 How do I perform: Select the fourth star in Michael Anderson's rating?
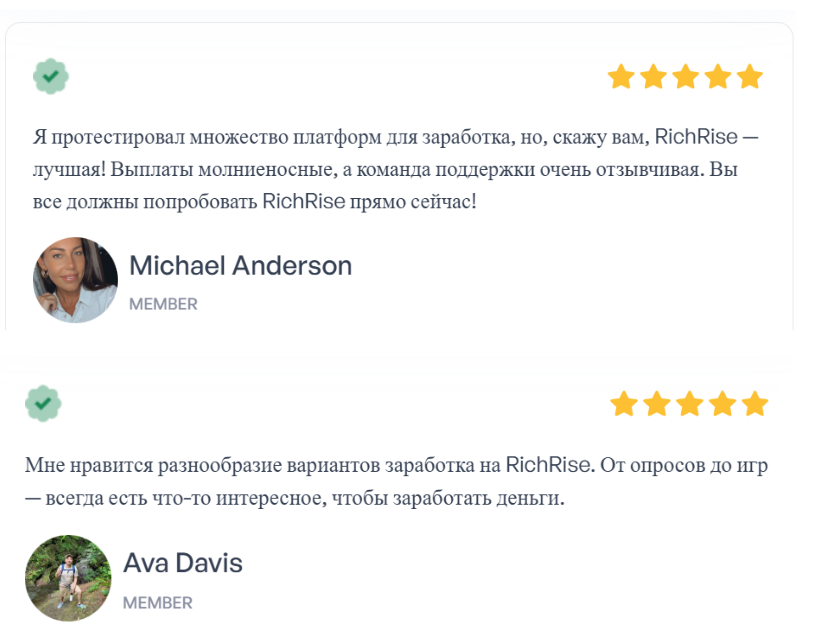click(x=717, y=77)
